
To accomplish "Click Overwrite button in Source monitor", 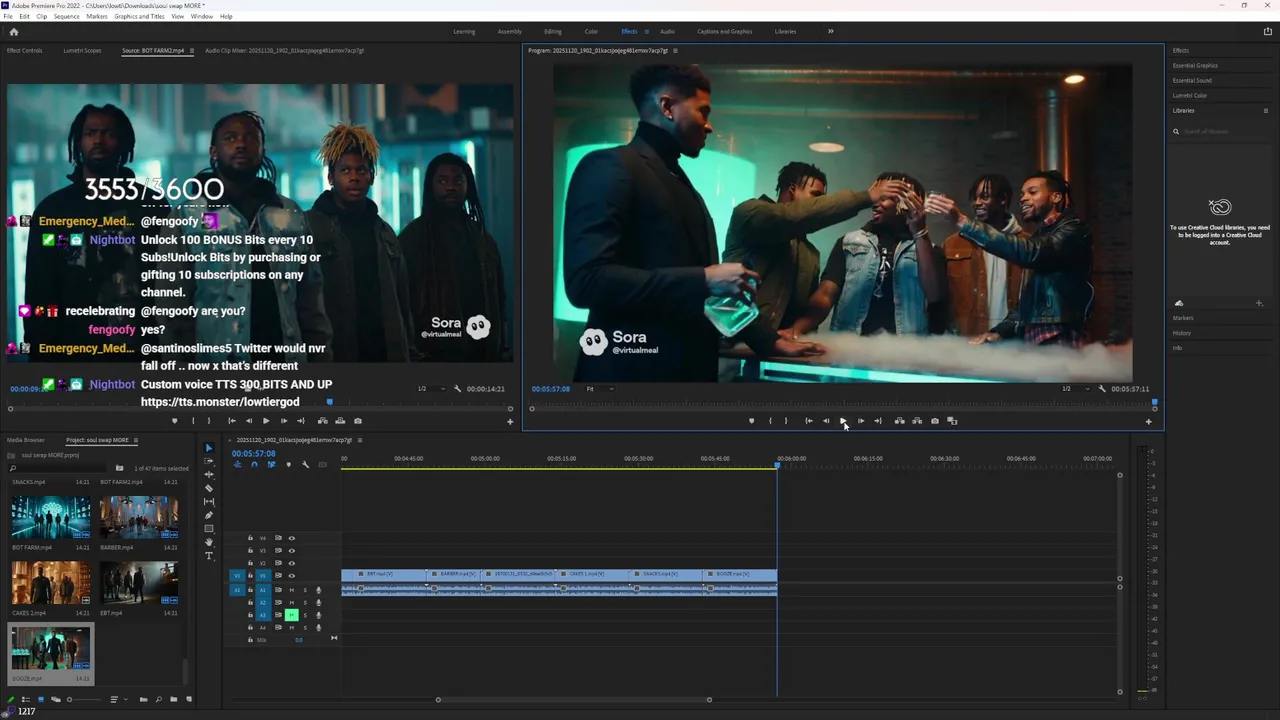I will coord(340,421).
